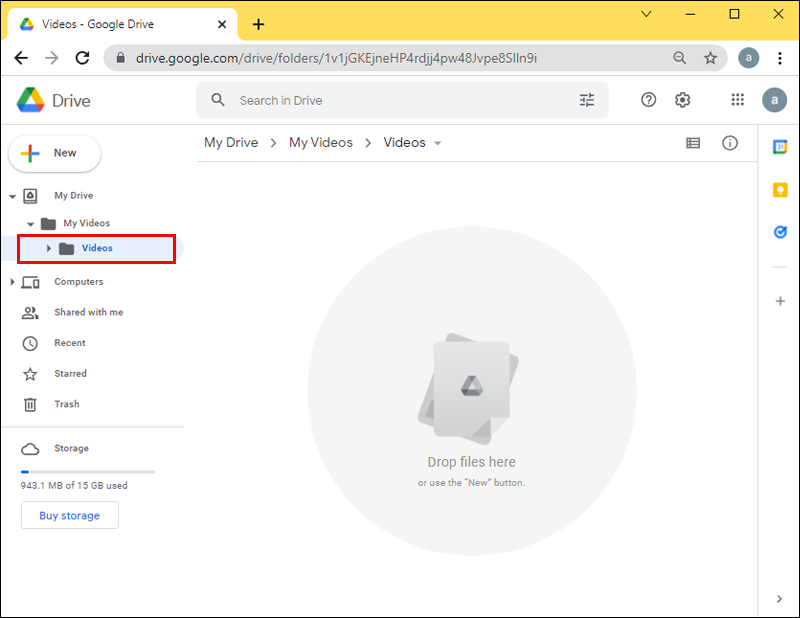Show folder details info icon
This screenshot has height=618, width=800.
pyautogui.click(x=730, y=143)
